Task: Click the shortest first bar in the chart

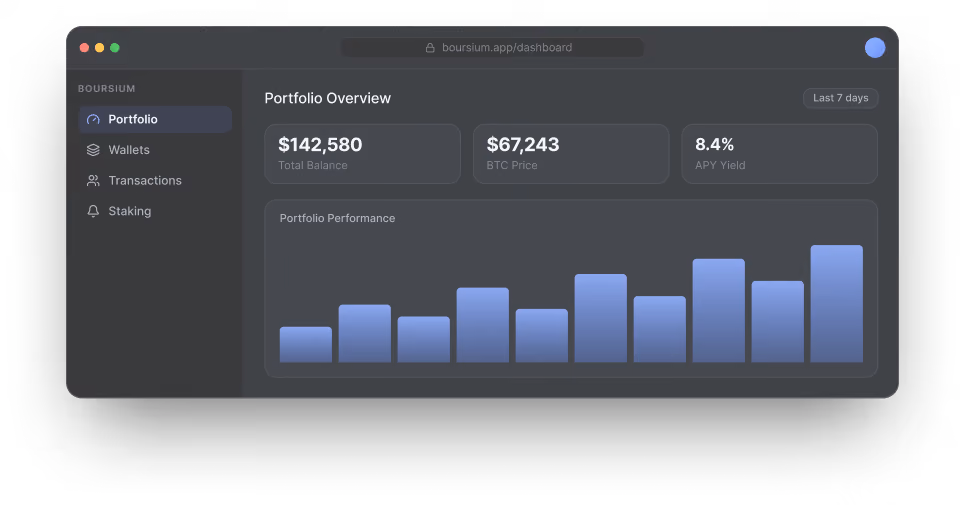Action: [x=306, y=344]
